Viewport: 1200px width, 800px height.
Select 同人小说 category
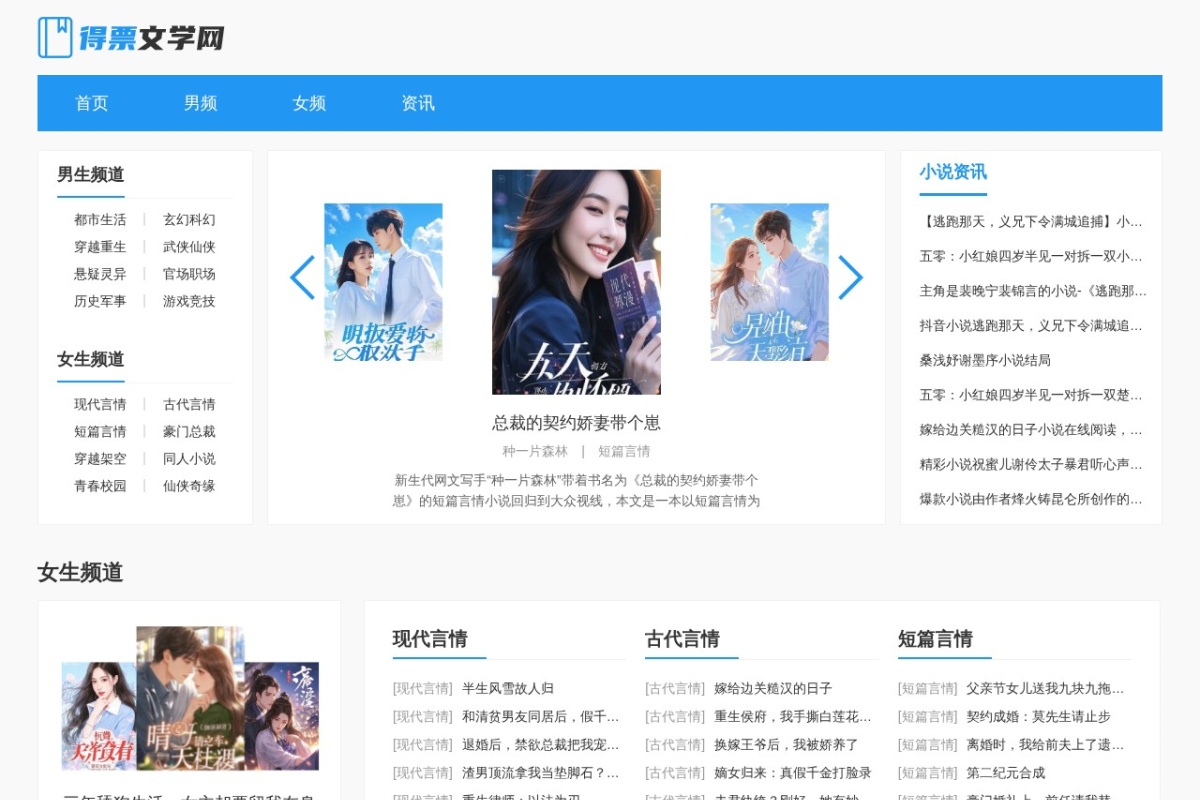[x=189, y=458]
